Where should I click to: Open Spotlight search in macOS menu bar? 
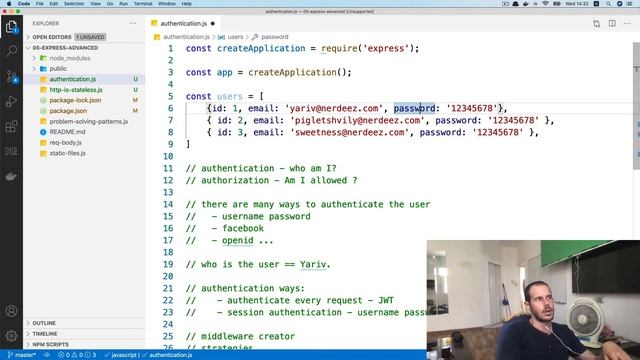[608, 4]
